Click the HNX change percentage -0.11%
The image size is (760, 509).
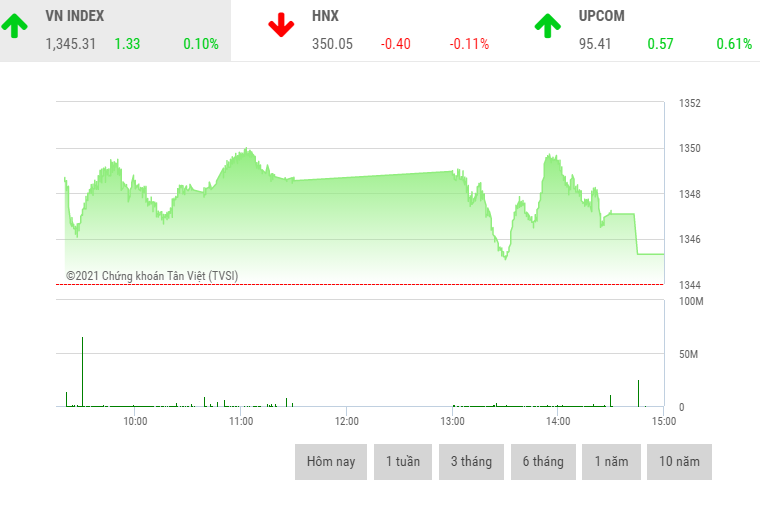pos(469,44)
